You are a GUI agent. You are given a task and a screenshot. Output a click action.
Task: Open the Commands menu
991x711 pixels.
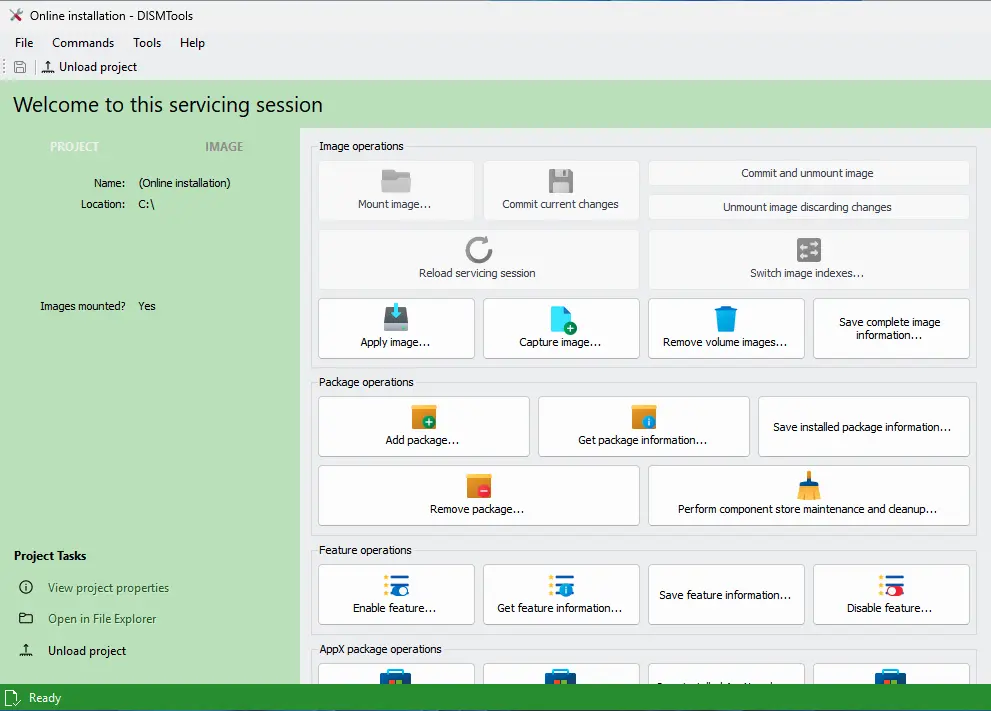(x=83, y=43)
